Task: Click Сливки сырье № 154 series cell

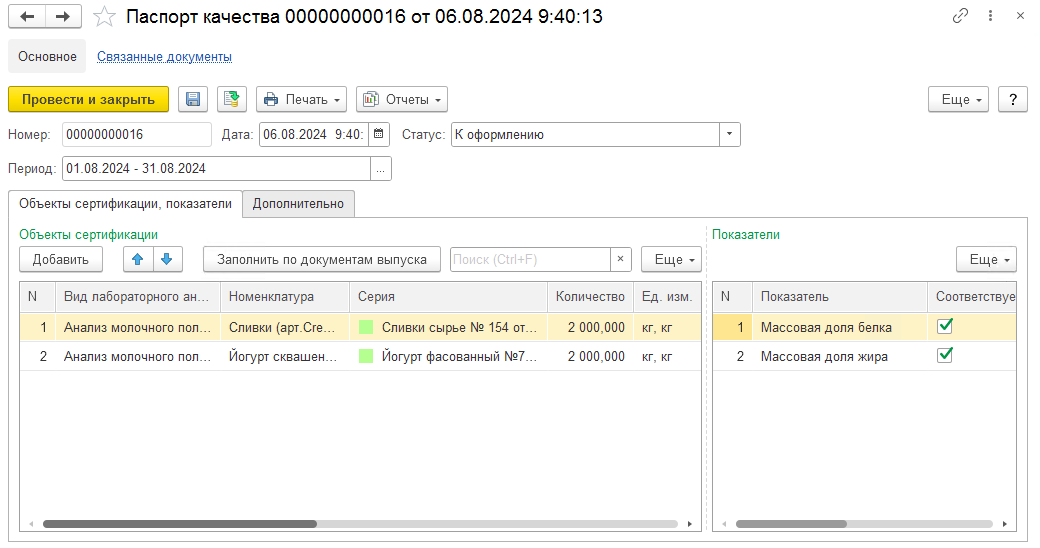Action: 448,327
